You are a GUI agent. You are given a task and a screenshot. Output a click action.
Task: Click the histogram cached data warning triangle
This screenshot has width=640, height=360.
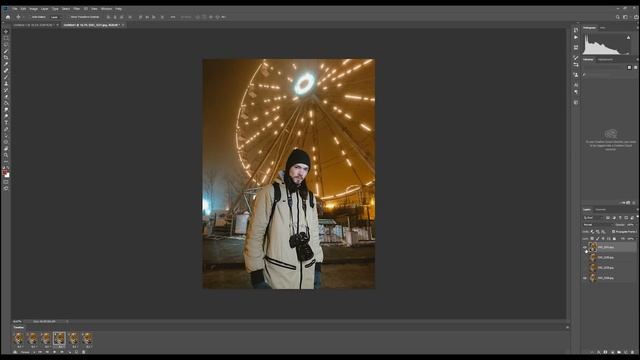[x=629, y=38]
